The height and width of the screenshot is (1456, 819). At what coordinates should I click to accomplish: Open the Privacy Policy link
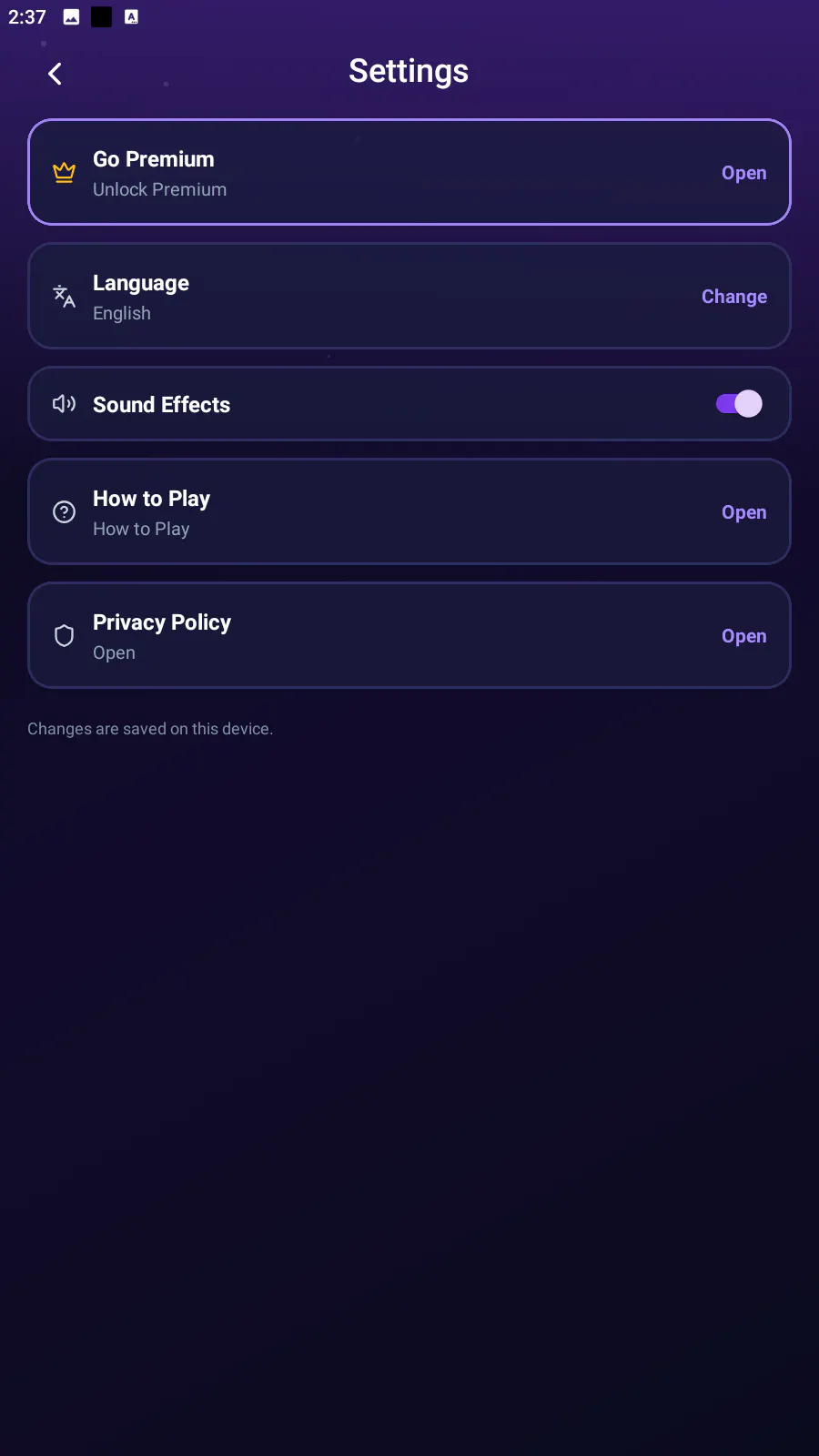743,636
